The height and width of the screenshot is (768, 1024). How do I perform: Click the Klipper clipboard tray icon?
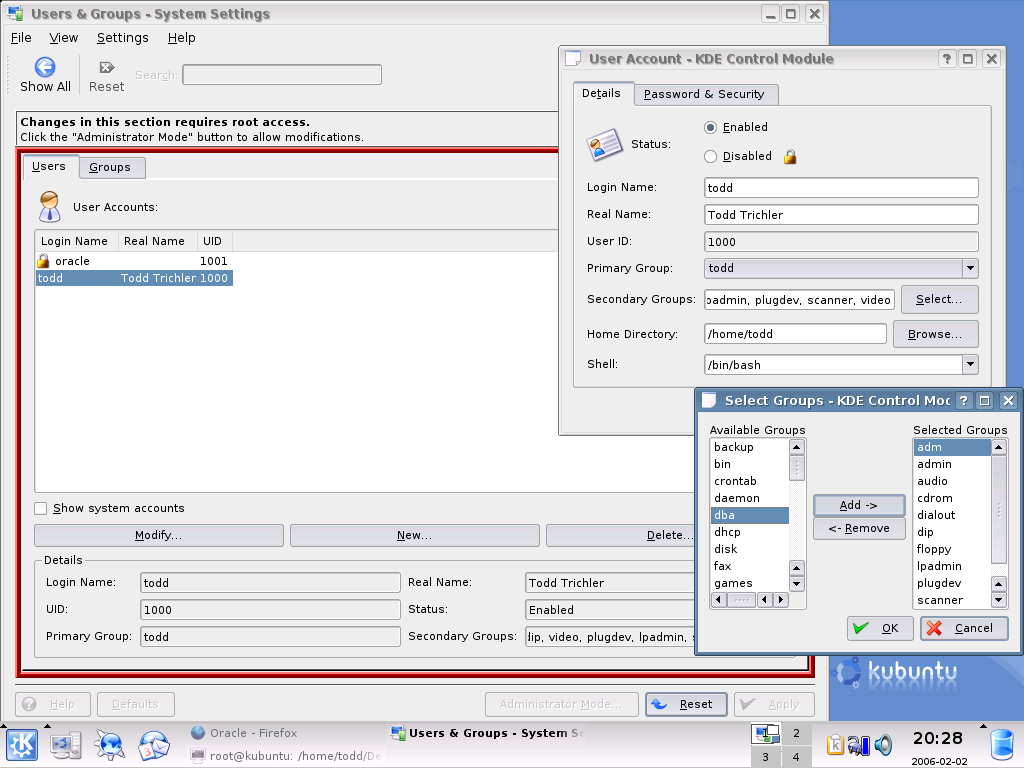click(835, 744)
